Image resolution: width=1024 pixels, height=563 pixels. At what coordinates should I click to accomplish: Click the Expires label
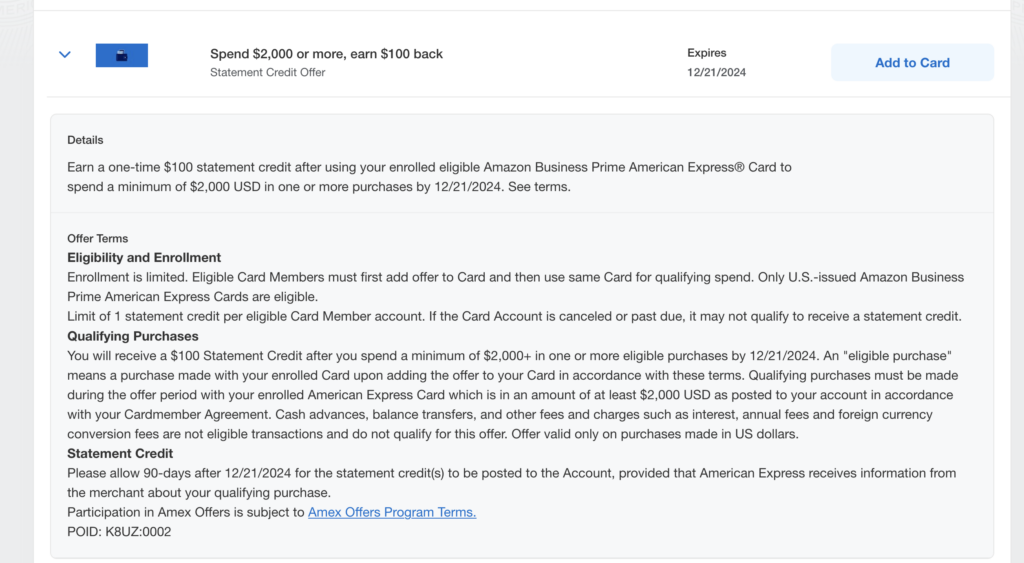point(707,53)
